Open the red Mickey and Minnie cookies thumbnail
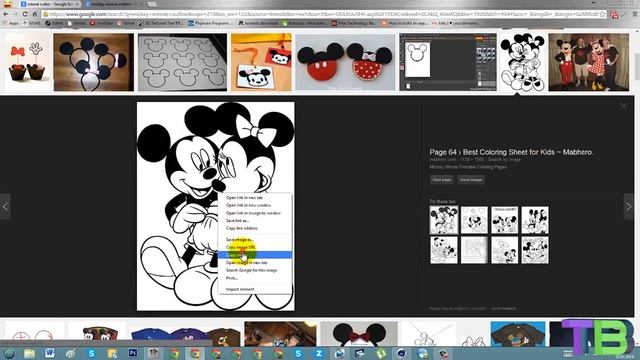Image resolution: width=640 pixels, height=360 pixels. coord(345,62)
